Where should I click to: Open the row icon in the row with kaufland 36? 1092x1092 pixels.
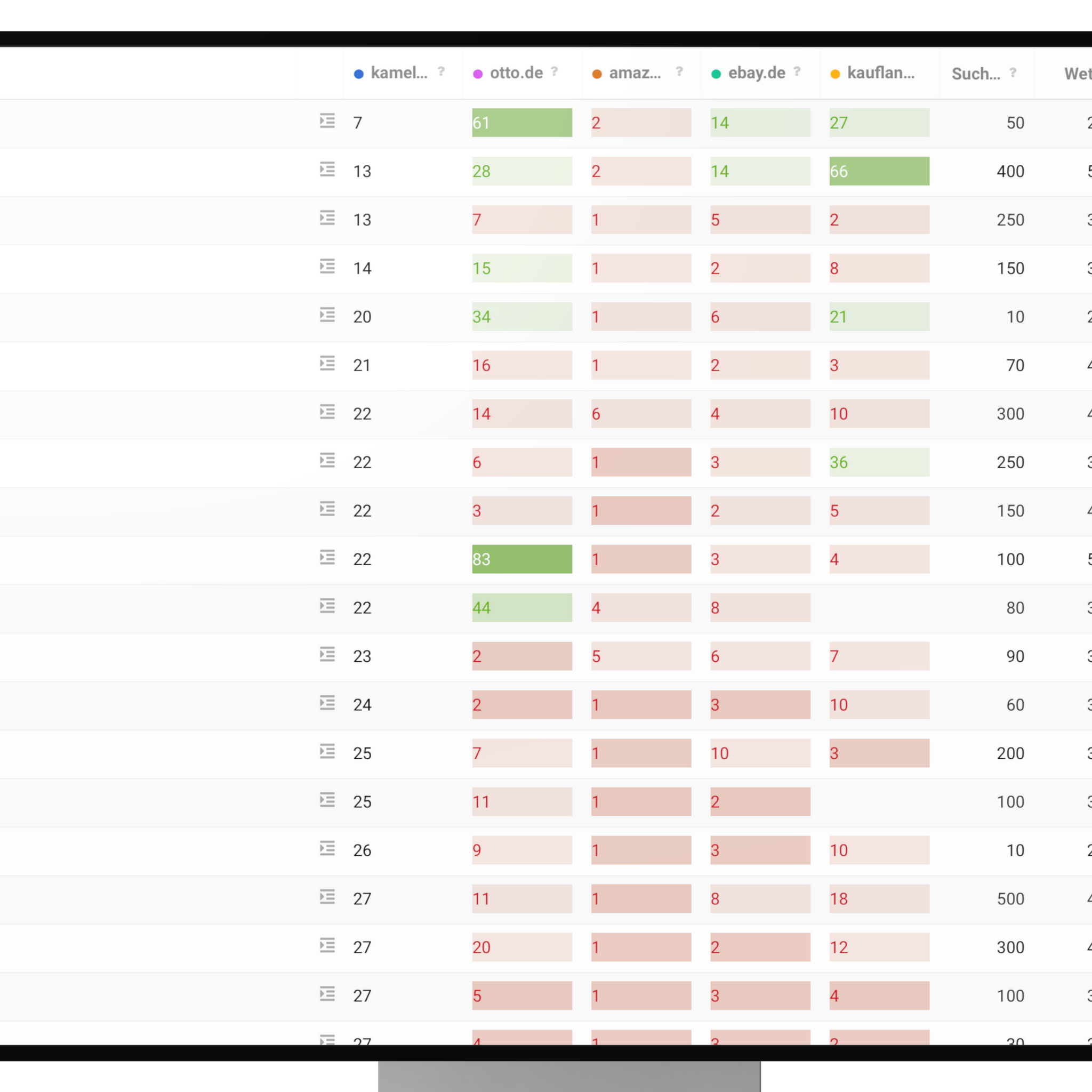(327, 461)
